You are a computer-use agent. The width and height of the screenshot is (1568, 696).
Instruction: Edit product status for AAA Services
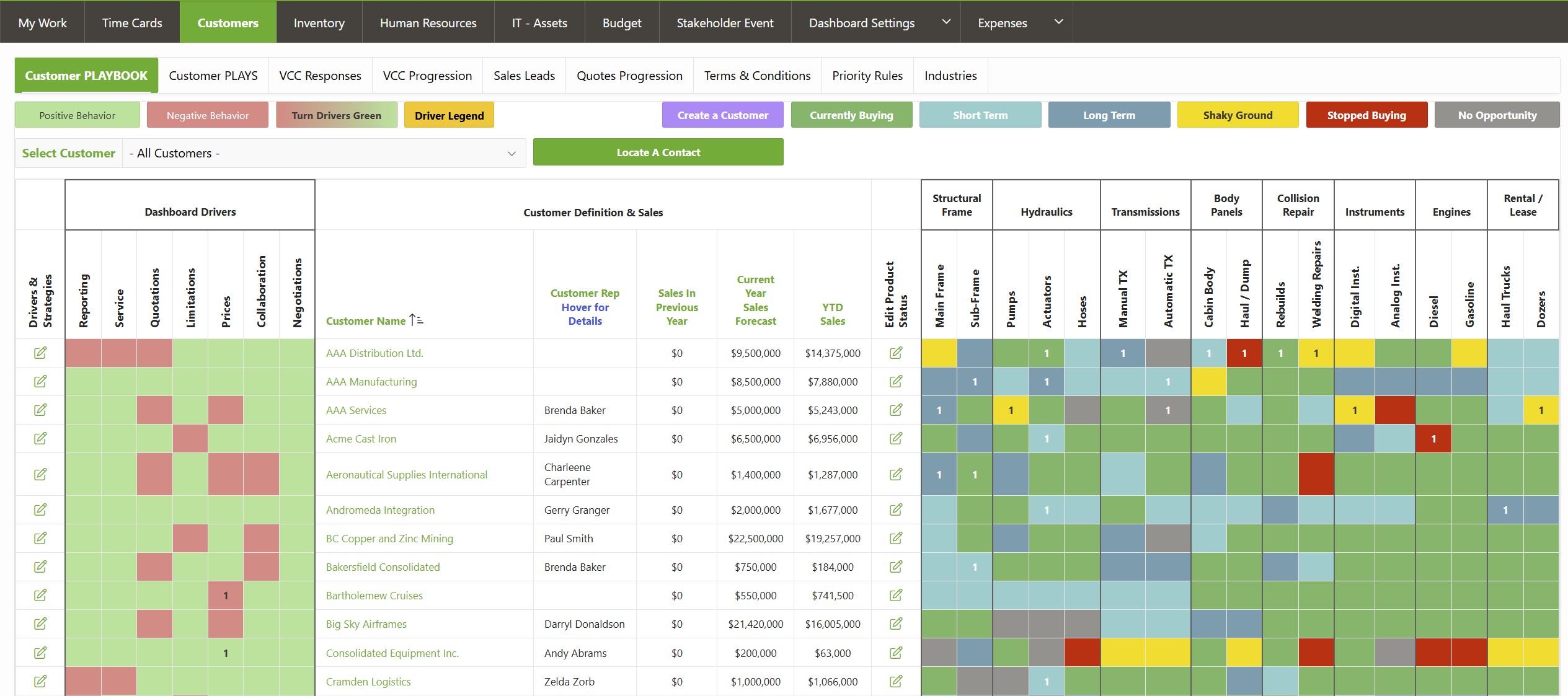click(896, 410)
